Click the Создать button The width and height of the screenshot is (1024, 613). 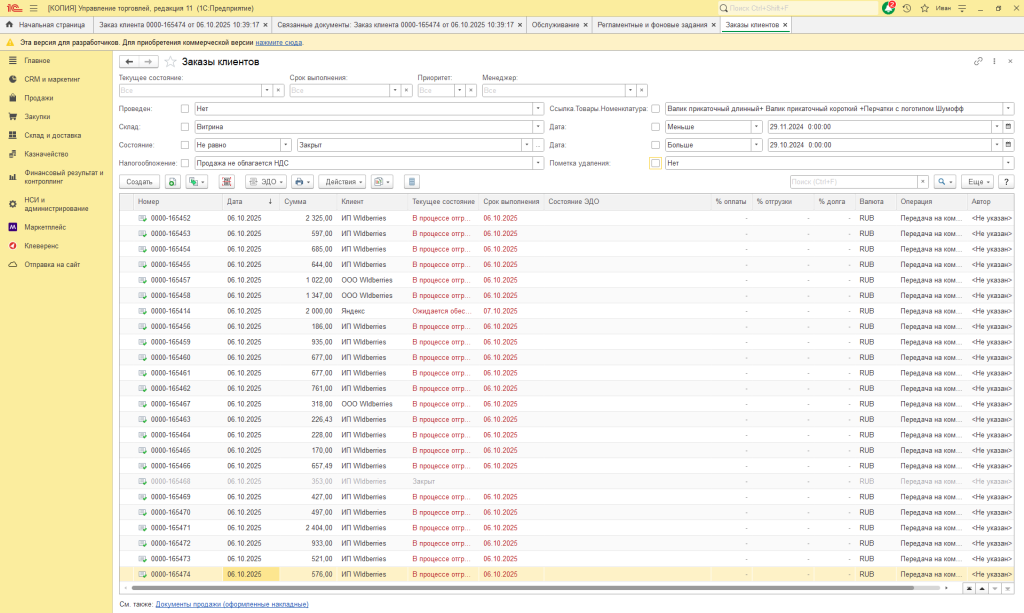pos(139,182)
